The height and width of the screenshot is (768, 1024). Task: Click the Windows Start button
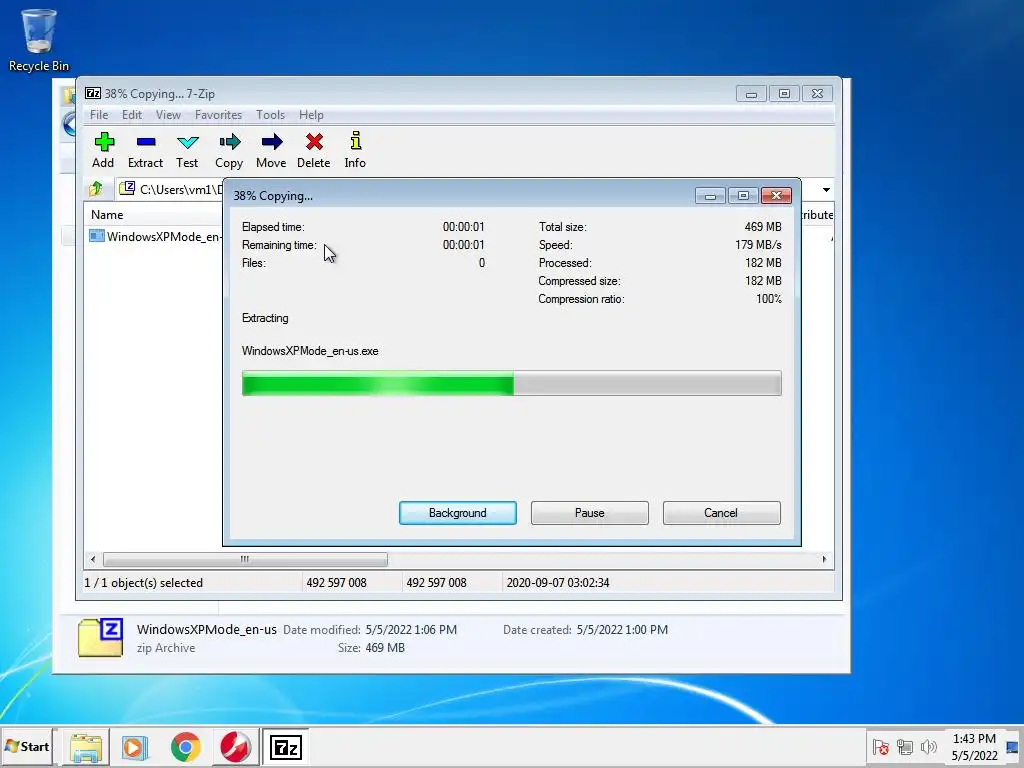(27, 746)
